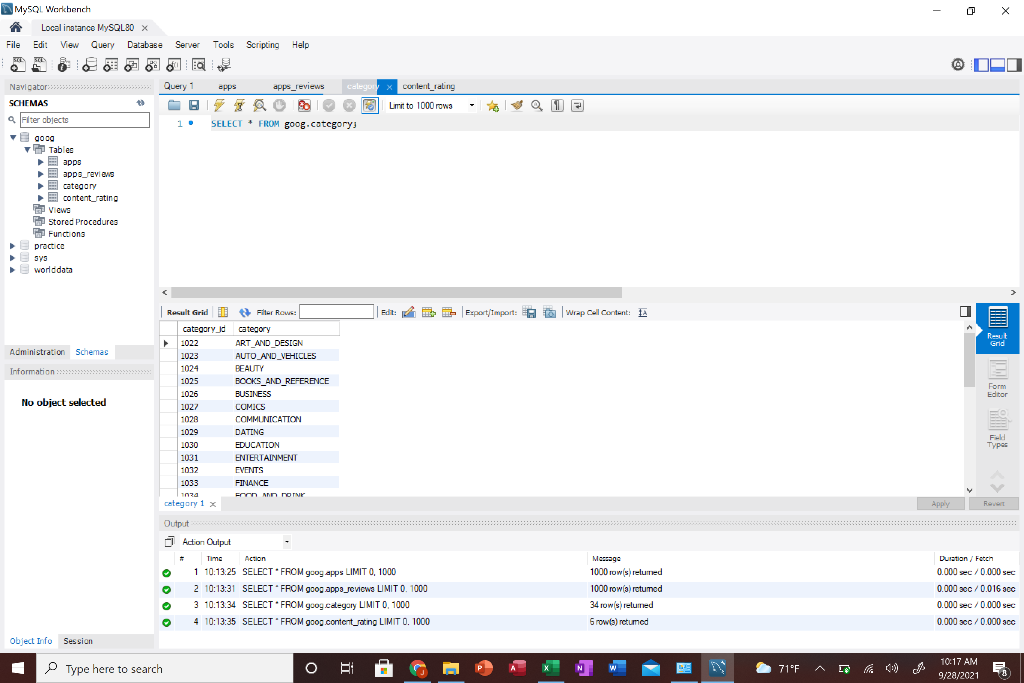
Task: Open script file folder icon in editor
Action: pyautogui.click(x=174, y=105)
